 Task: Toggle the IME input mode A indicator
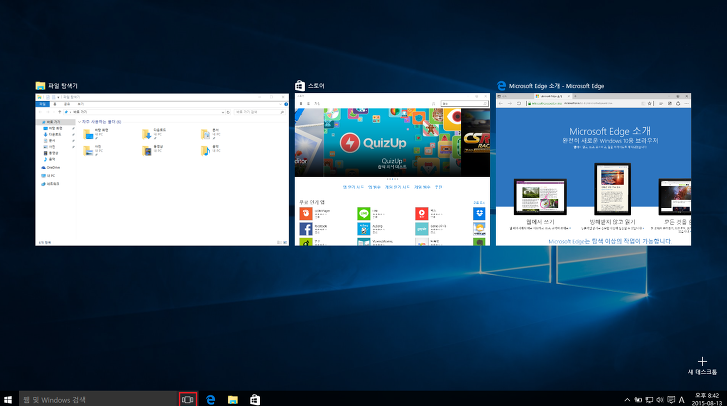pyautogui.click(x=682, y=400)
